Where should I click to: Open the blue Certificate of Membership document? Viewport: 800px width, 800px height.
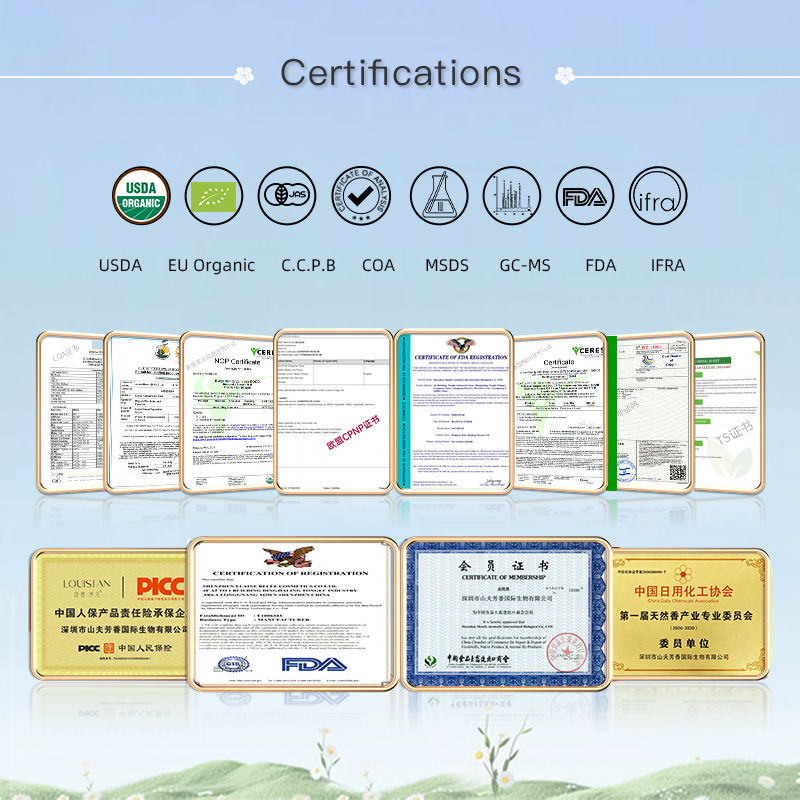(506, 614)
